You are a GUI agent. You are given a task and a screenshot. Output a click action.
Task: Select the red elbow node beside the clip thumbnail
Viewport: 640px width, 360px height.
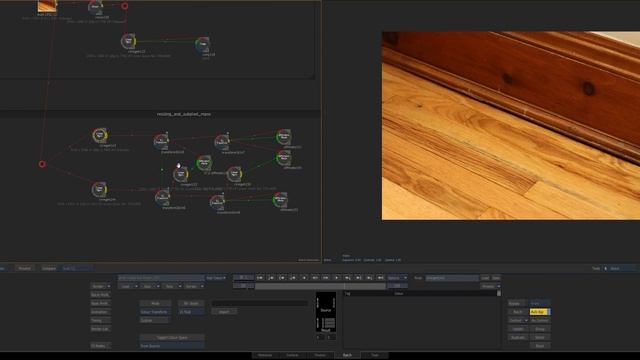click(x=124, y=6)
